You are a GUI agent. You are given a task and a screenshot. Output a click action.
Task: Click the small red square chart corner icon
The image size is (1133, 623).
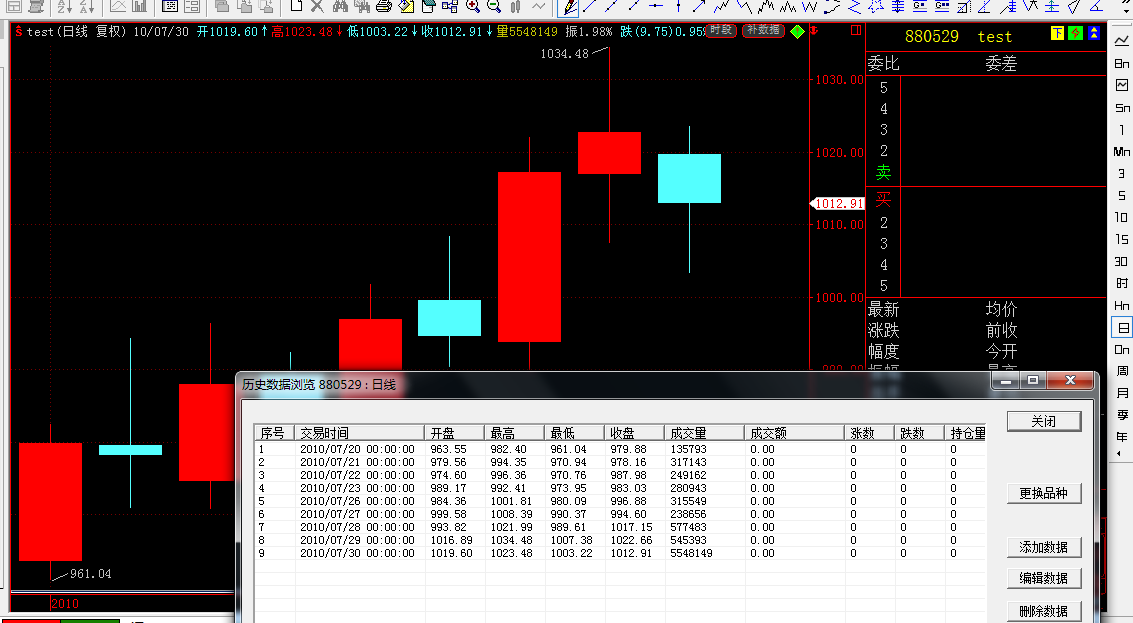tap(856, 30)
